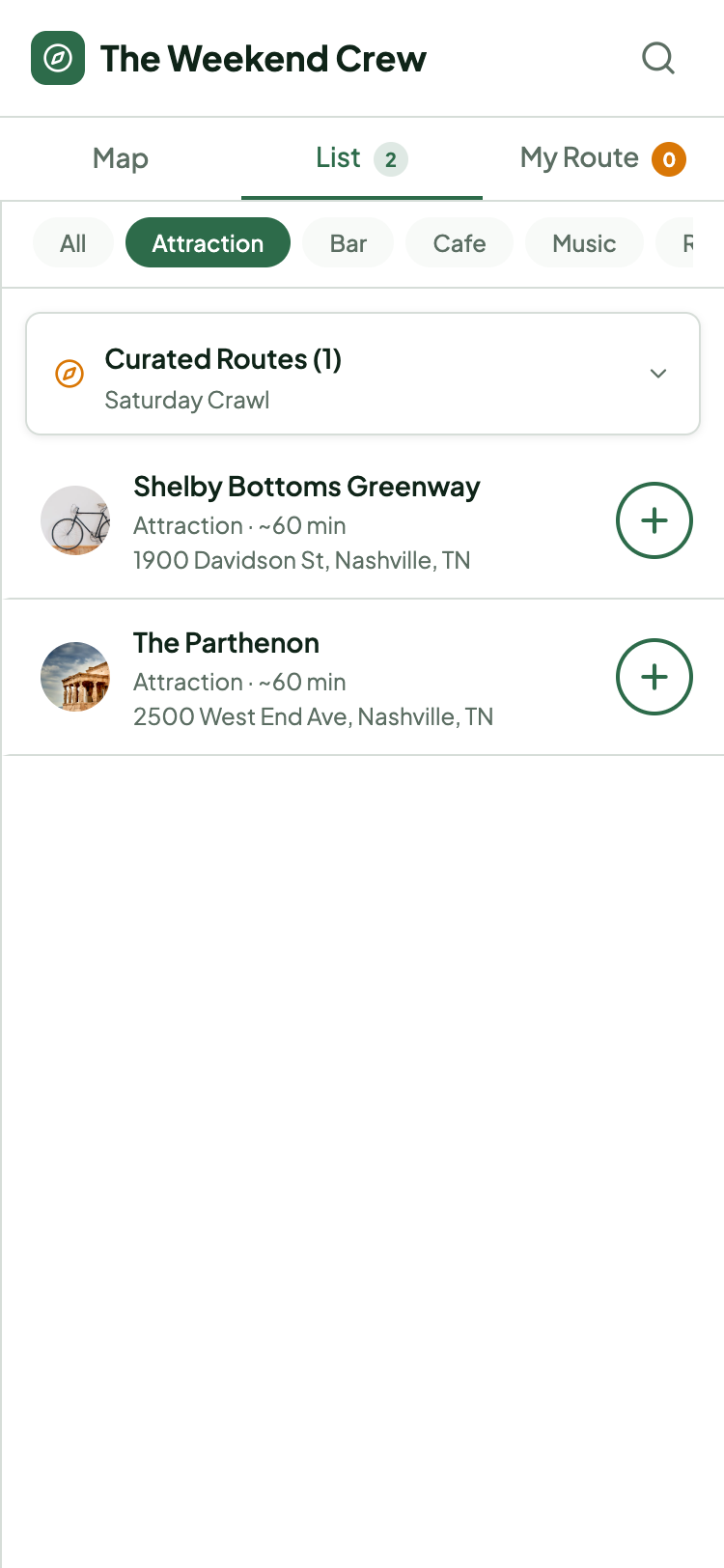This screenshot has height=1568, width=724.
Task: Expand the Curated Routes chevron
Action: click(658, 374)
